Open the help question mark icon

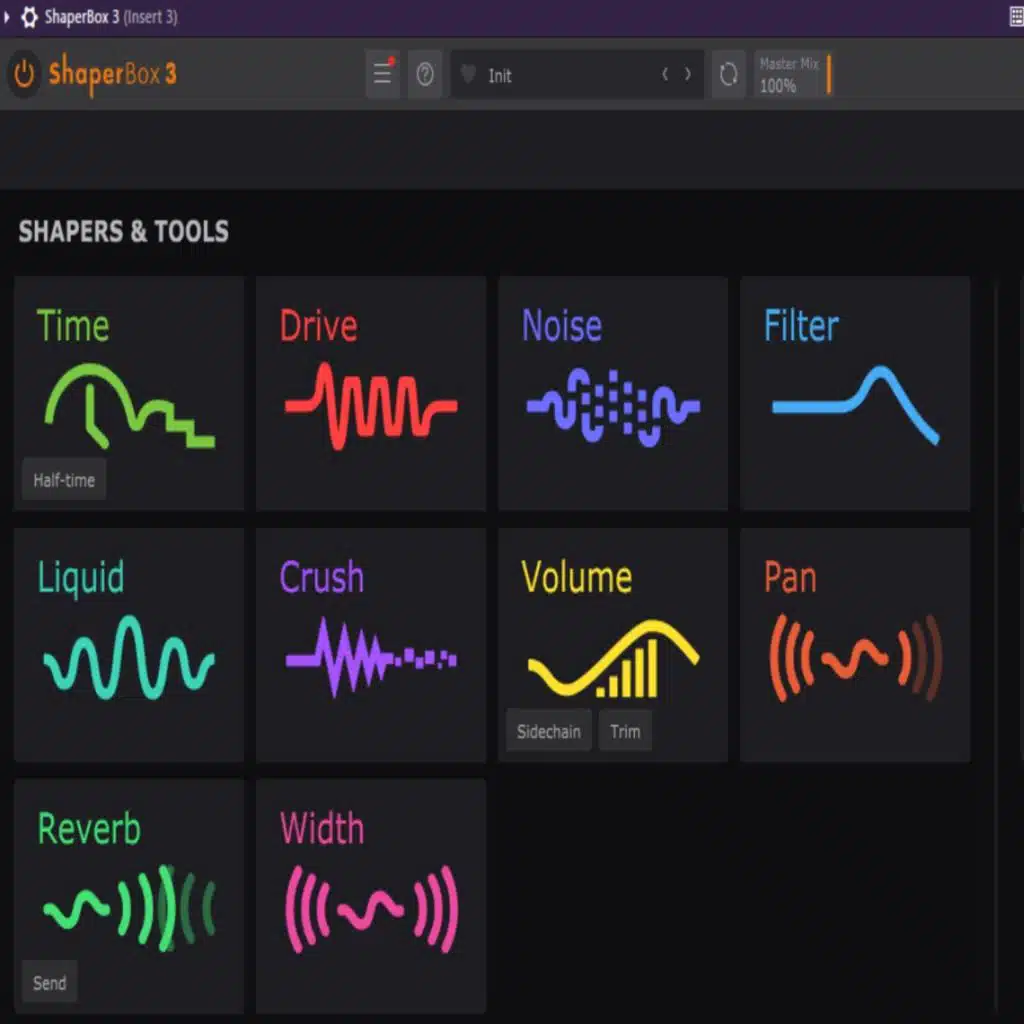point(424,74)
